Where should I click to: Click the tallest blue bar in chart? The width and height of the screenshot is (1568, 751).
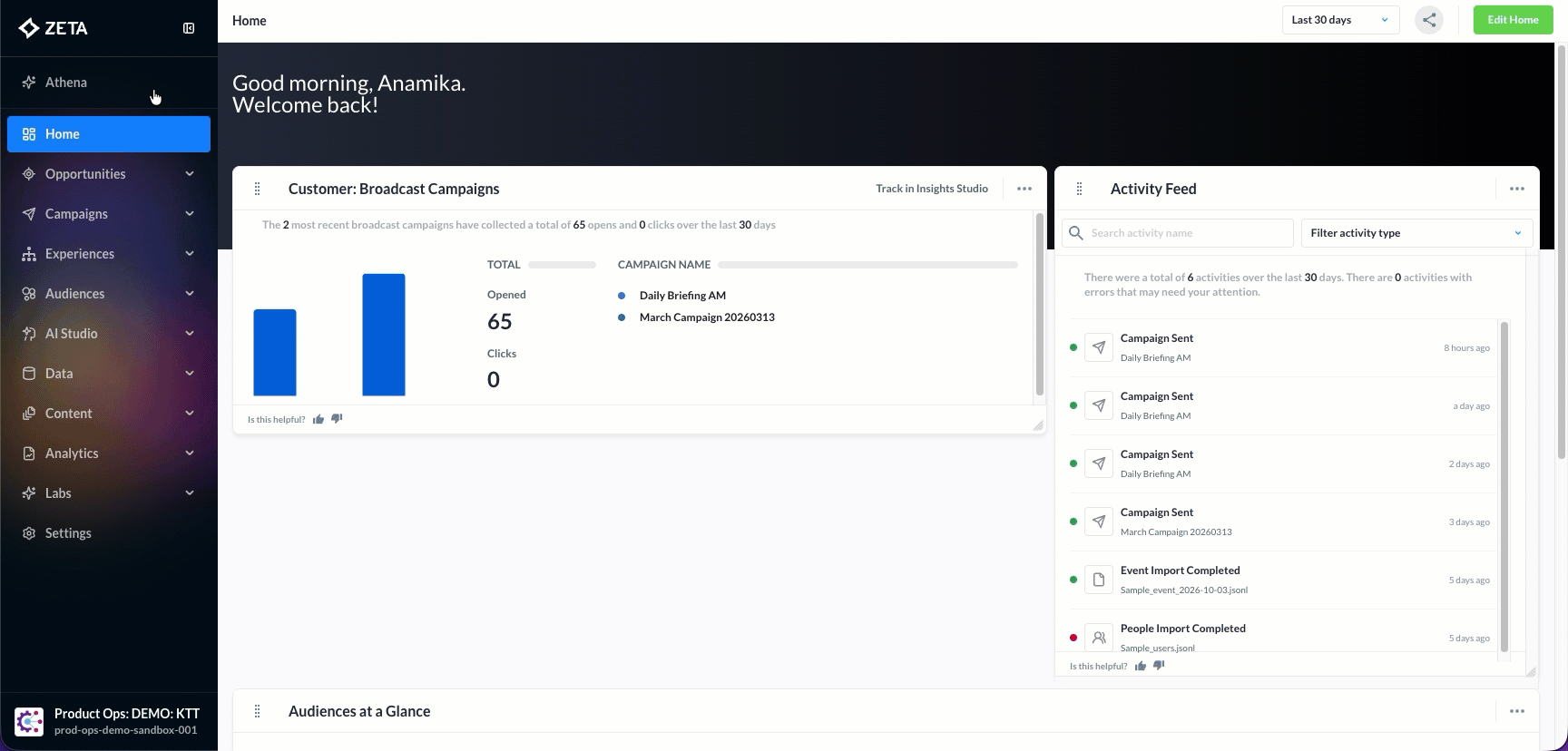384,335
